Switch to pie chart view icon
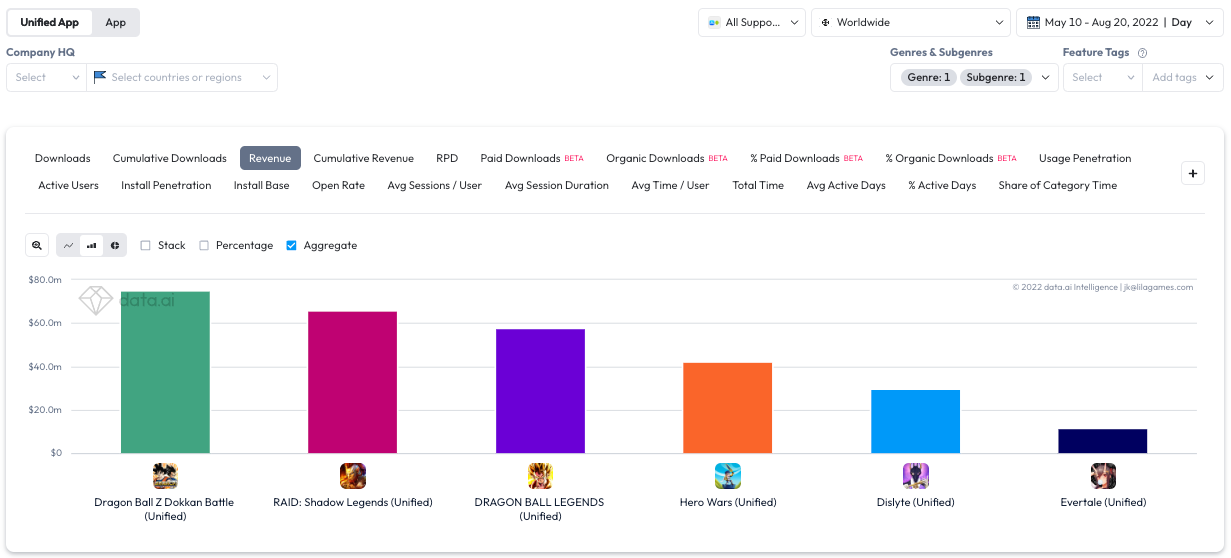Viewport: 1231px width, 558px height. point(114,245)
